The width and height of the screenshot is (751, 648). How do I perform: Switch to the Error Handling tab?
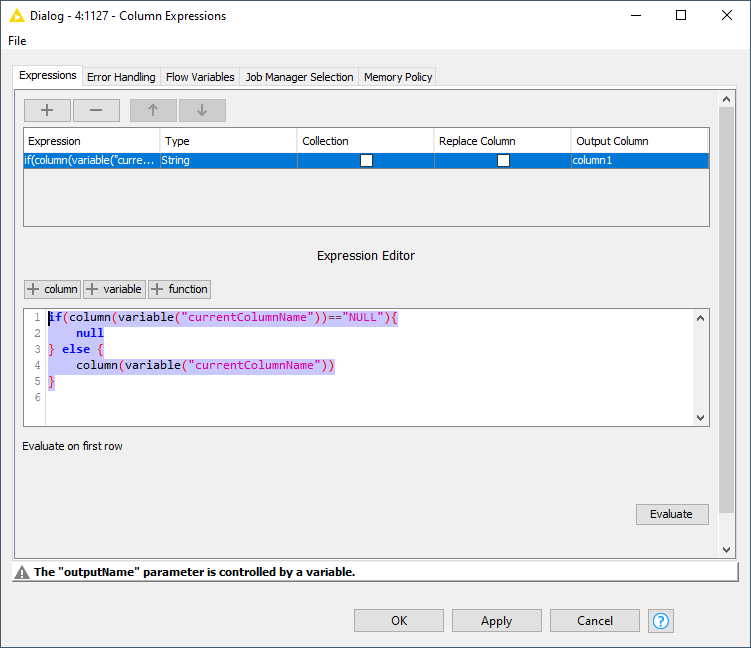click(x=121, y=77)
